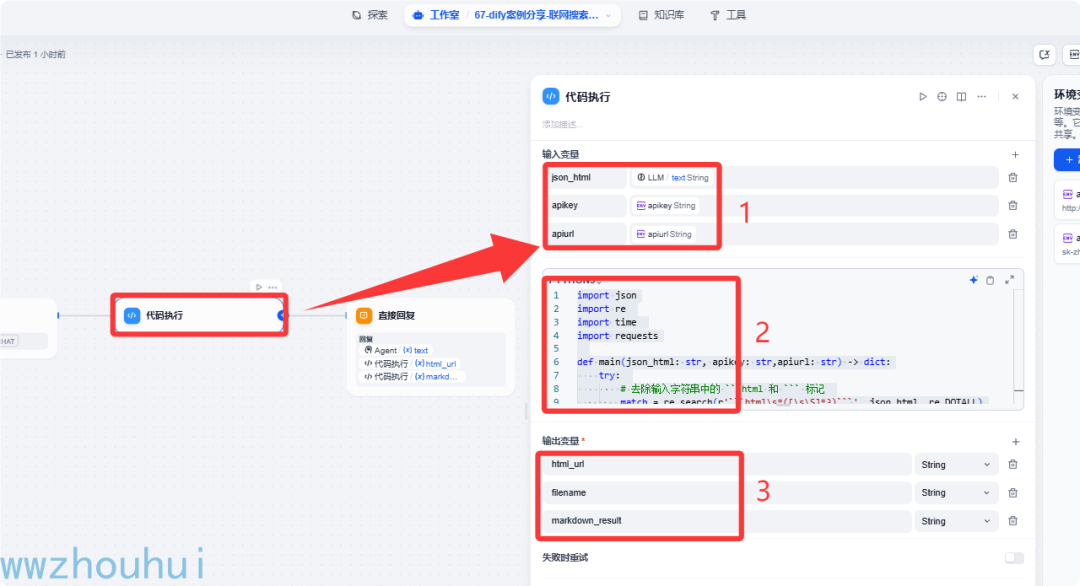1080x586 pixels.
Task: Select the LLM text String variable value
Action: [672, 178]
